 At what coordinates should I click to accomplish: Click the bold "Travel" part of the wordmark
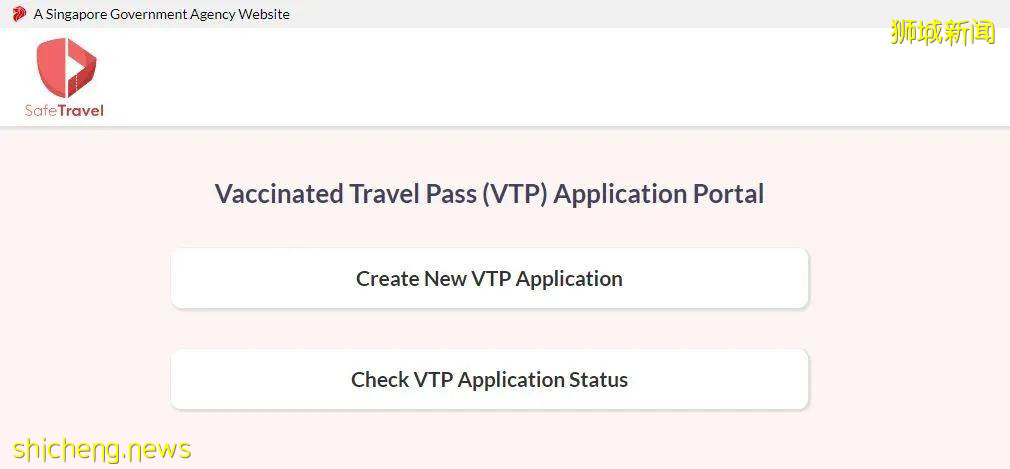click(x=81, y=110)
